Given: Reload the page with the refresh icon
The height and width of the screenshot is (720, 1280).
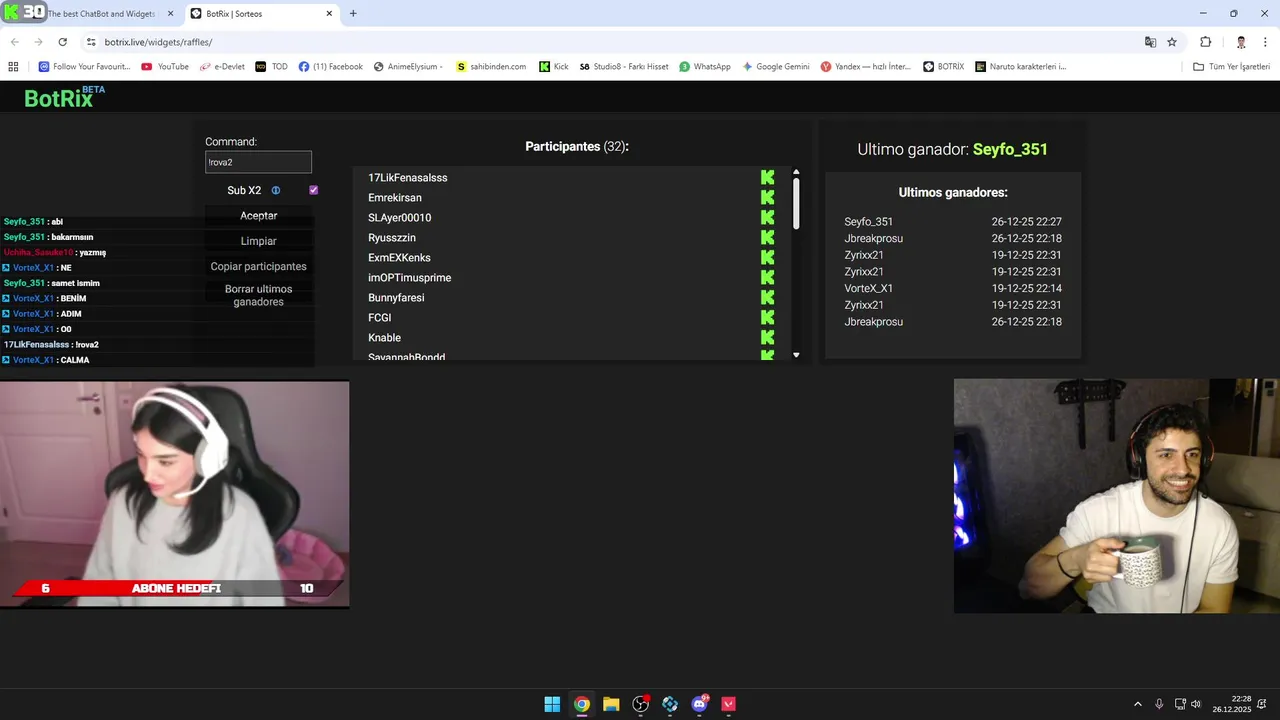Looking at the screenshot, I should (62, 42).
